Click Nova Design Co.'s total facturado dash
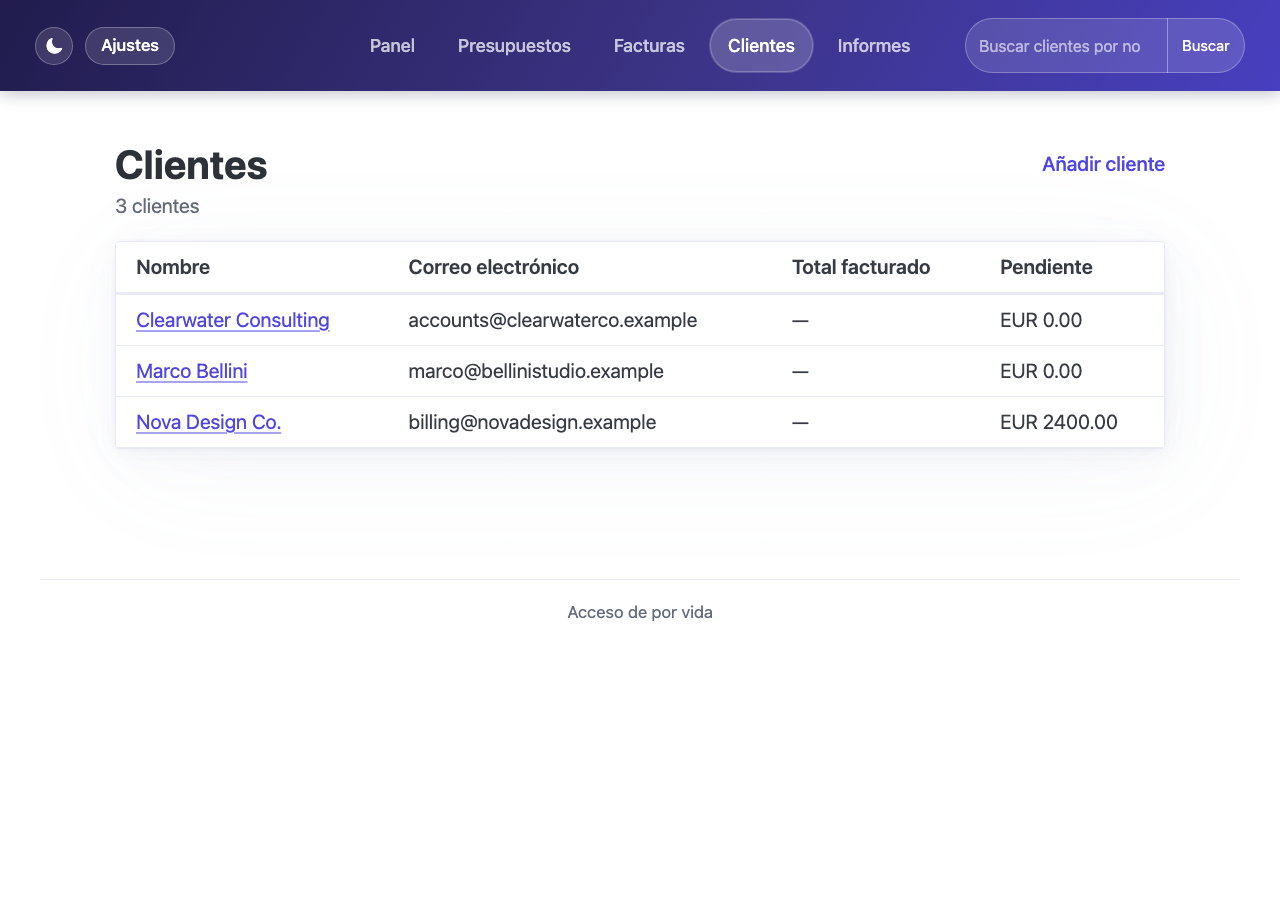Image resolution: width=1280 pixels, height=900 pixels. [800, 422]
